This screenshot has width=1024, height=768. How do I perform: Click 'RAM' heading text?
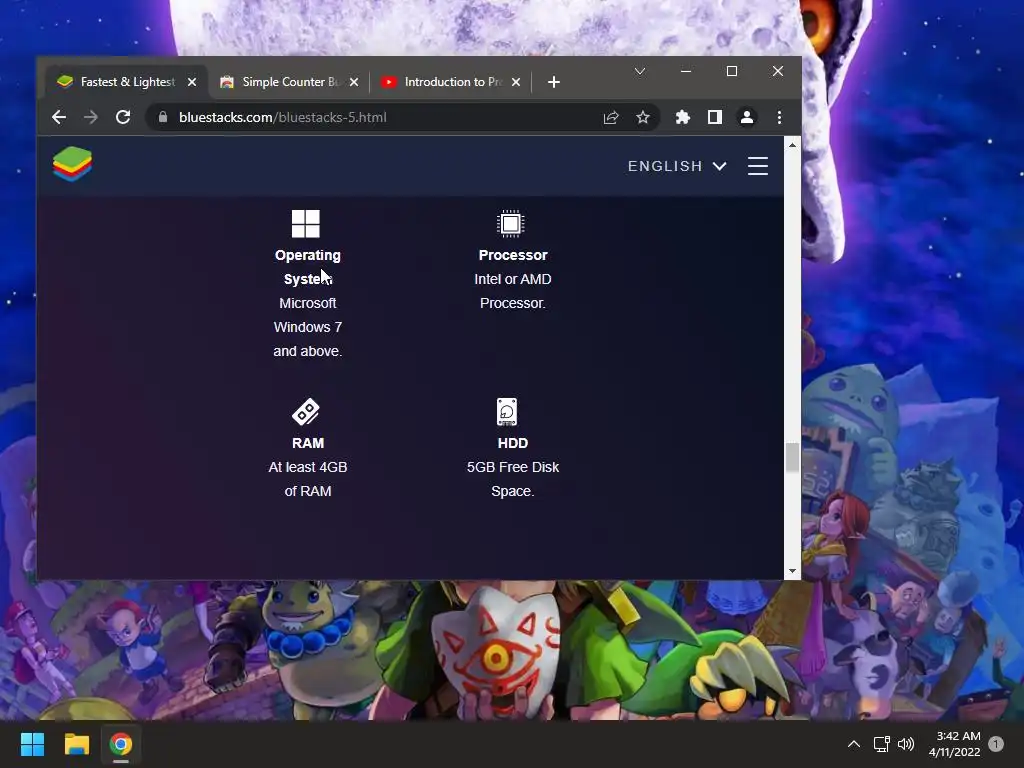click(x=308, y=443)
